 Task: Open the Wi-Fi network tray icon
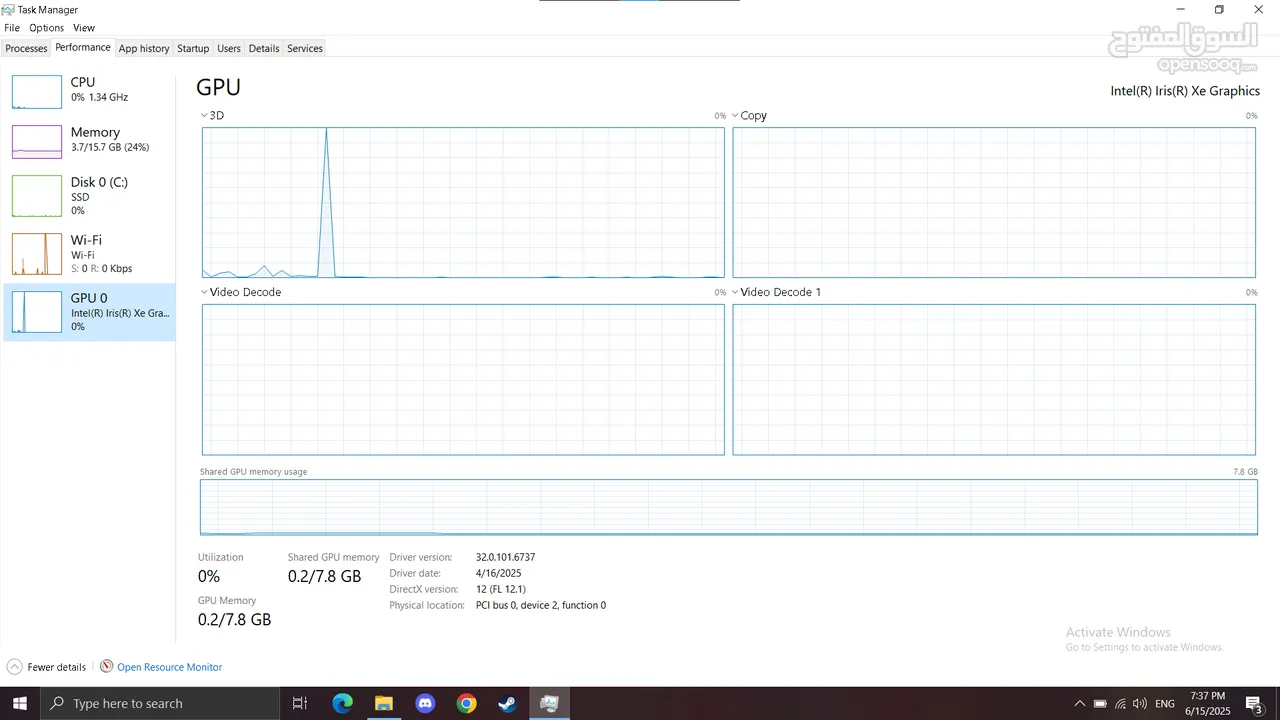pos(1120,703)
